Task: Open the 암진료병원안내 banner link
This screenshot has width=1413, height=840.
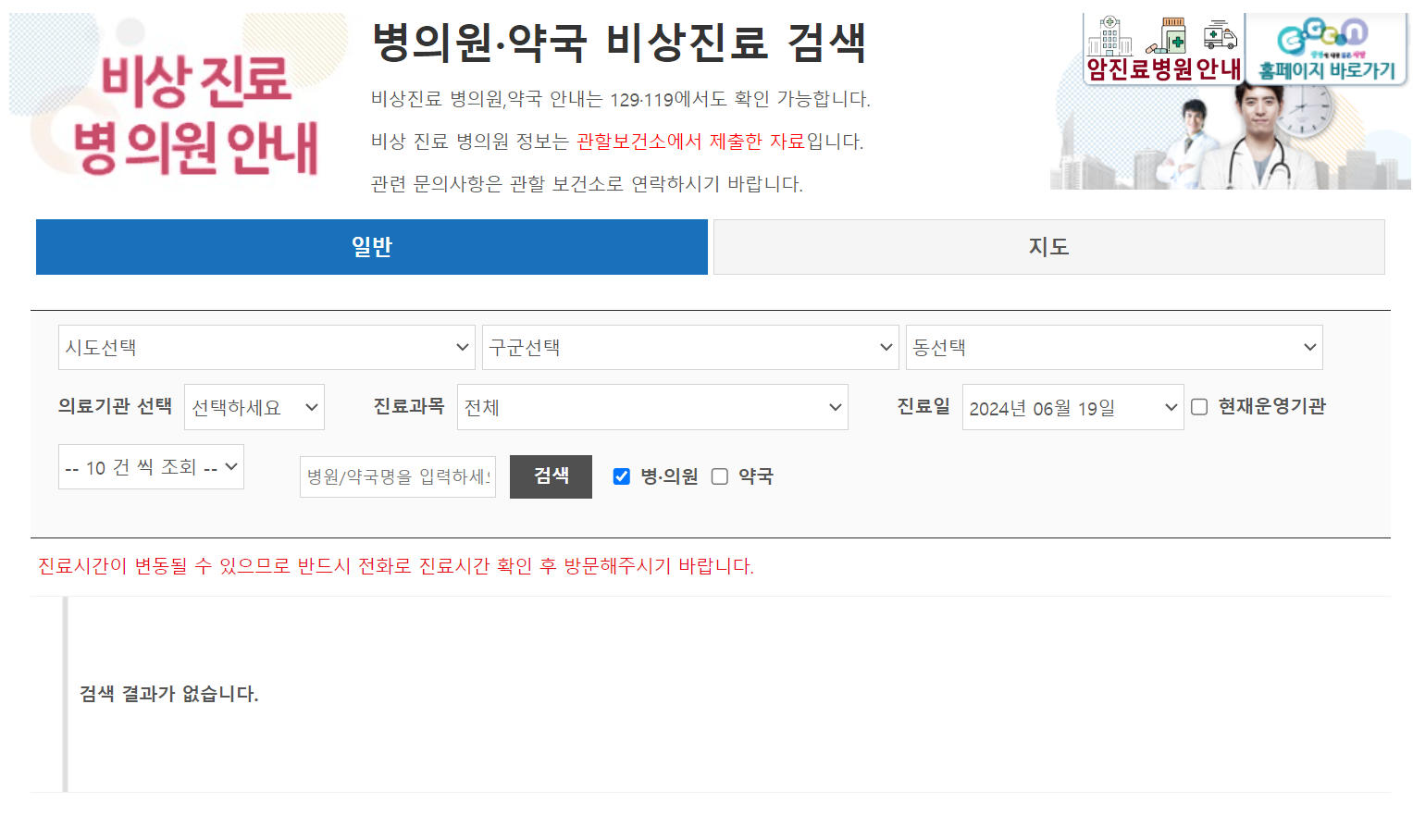Action: 1163,49
